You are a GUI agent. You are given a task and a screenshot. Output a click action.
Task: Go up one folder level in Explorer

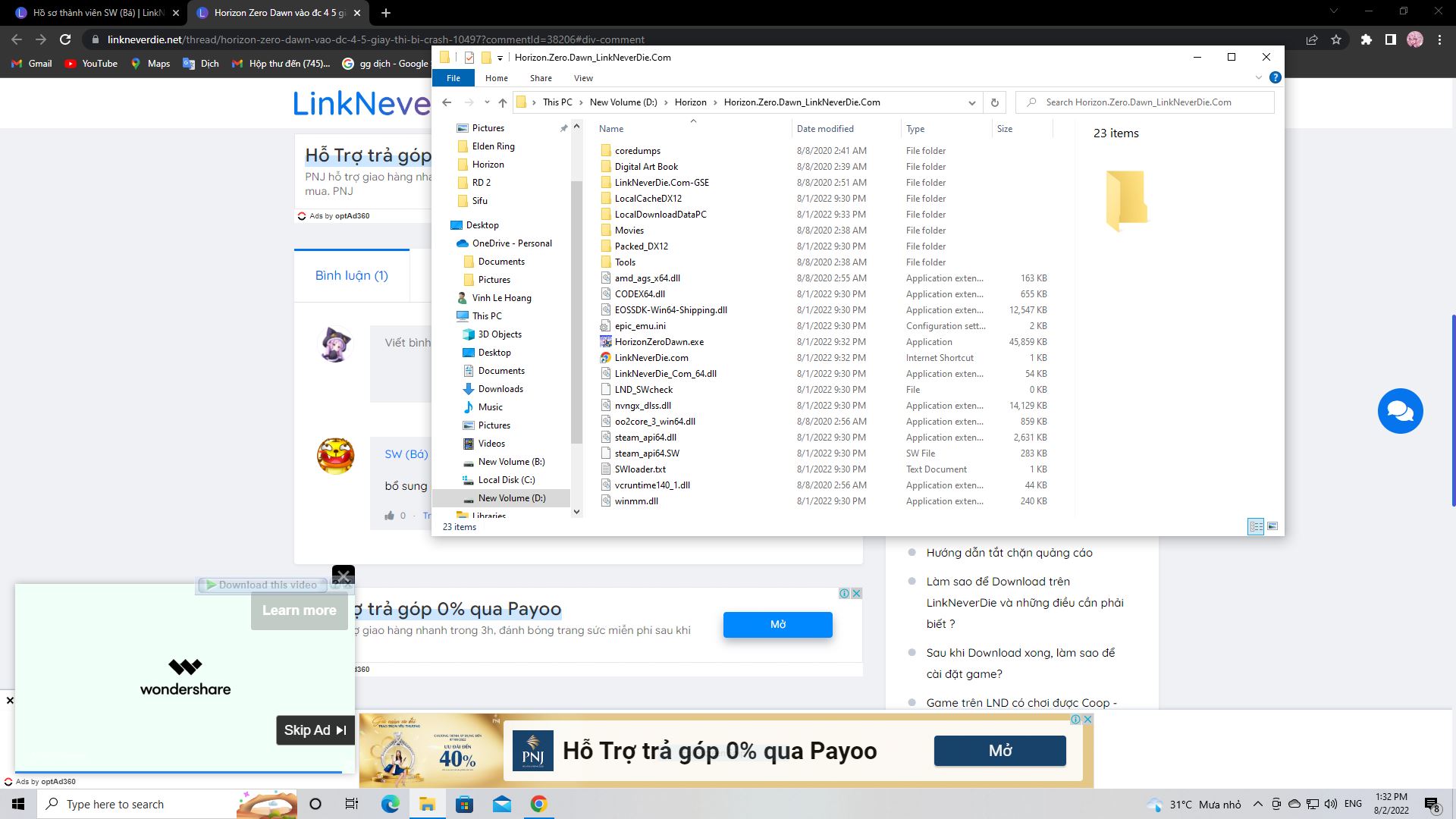click(502, 102)
